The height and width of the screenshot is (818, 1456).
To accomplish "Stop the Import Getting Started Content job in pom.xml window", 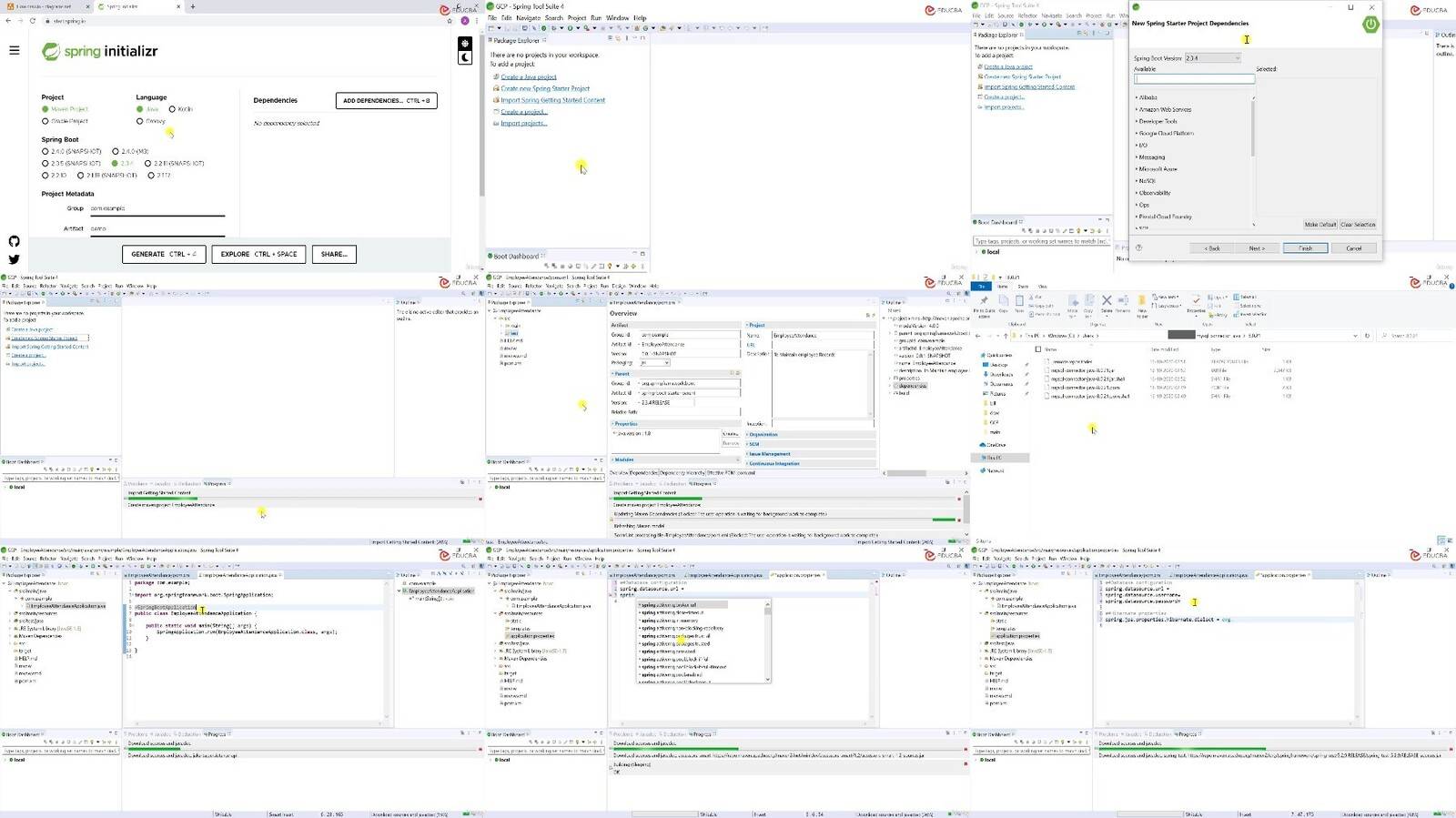I will click(959, 499).
